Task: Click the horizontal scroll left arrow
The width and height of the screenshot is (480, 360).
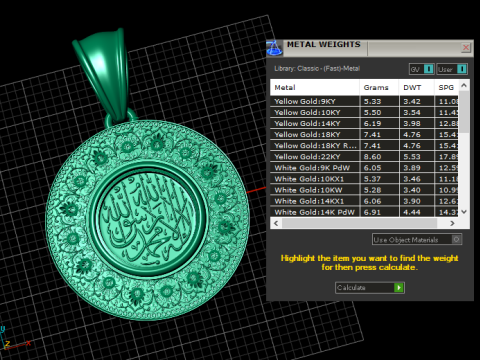Action: point(276,223)
